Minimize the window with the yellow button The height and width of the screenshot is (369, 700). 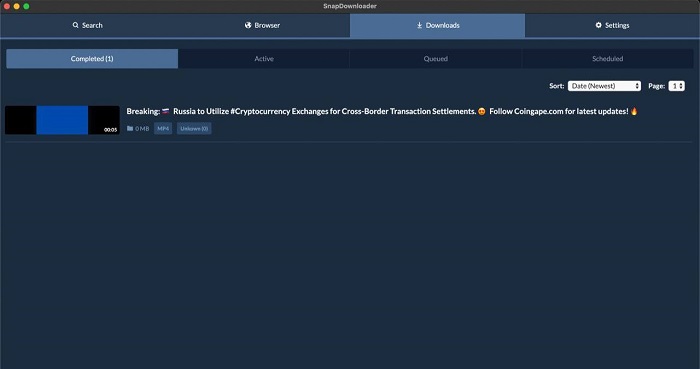pos(17,6)
